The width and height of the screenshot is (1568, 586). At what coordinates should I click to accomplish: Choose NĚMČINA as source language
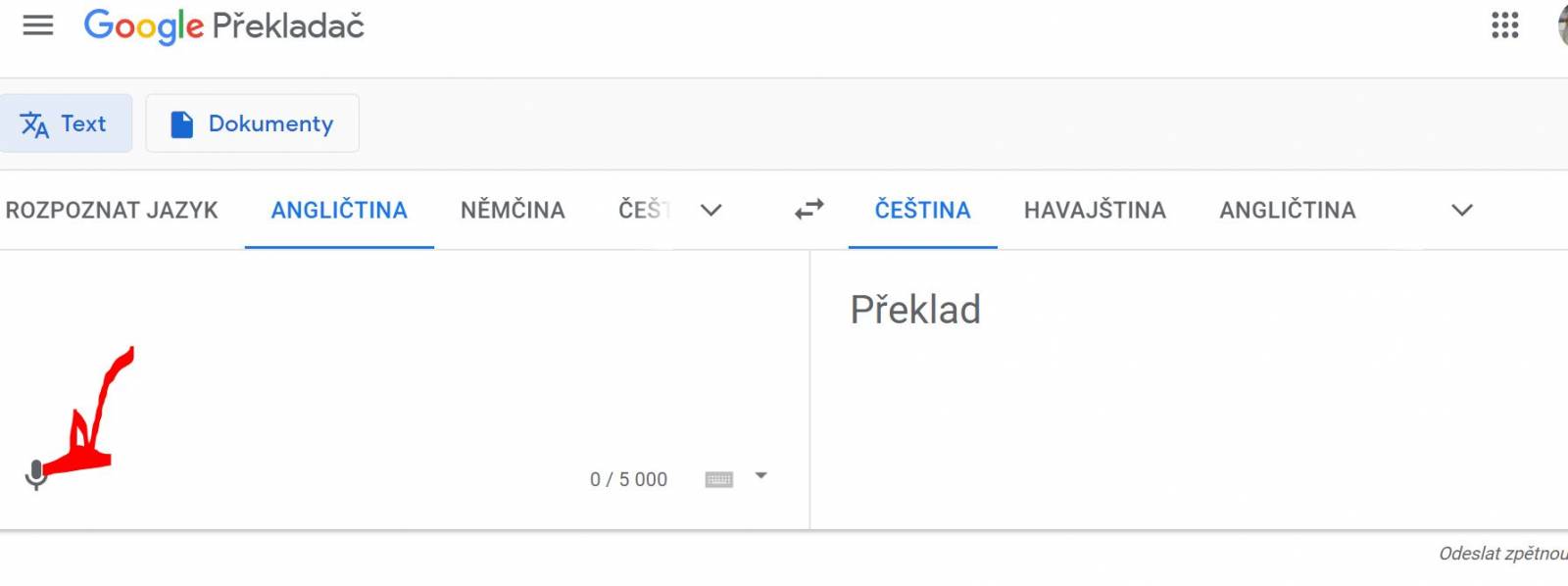(513, 210)
